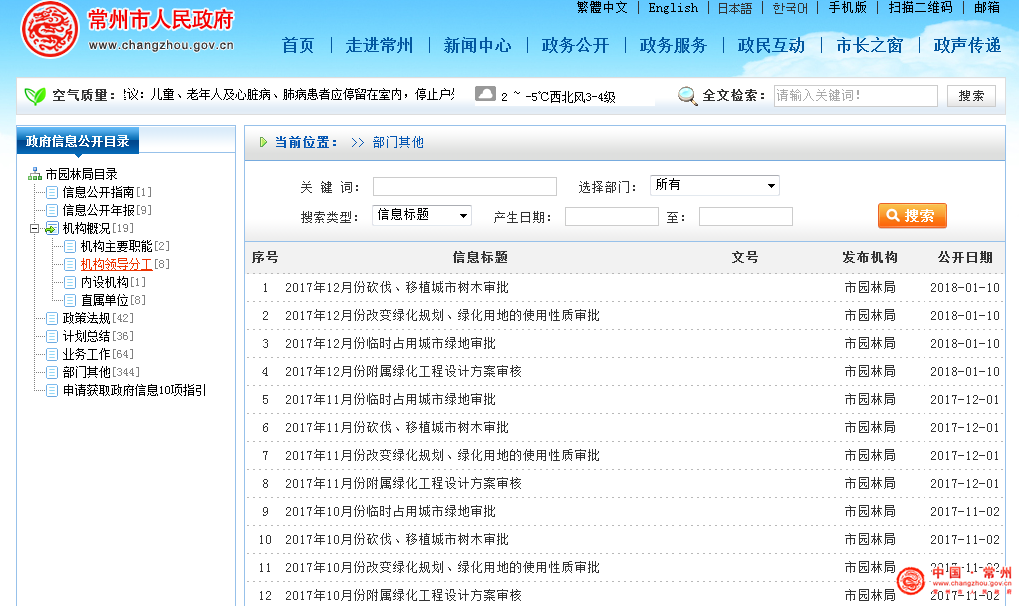1019x606 pixels.
Task: Click the 产生日期 start date field
Action: 611,217
